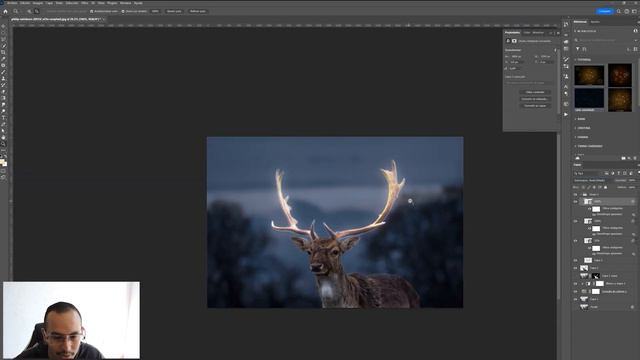Open the layer blend mode dropdown
Viewport: 640px width, 360px height.
(x=593, y=180)
